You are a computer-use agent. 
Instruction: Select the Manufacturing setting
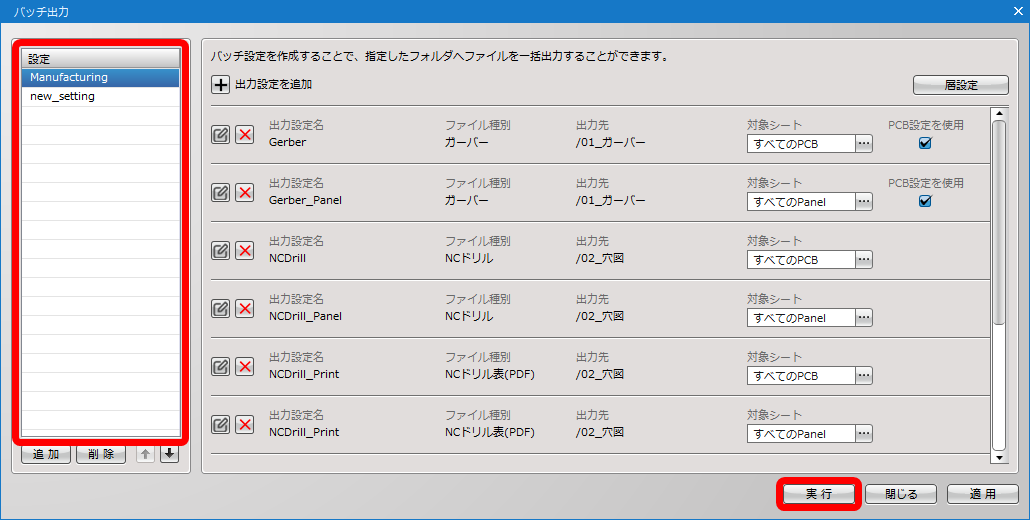(x=101, y=77)
